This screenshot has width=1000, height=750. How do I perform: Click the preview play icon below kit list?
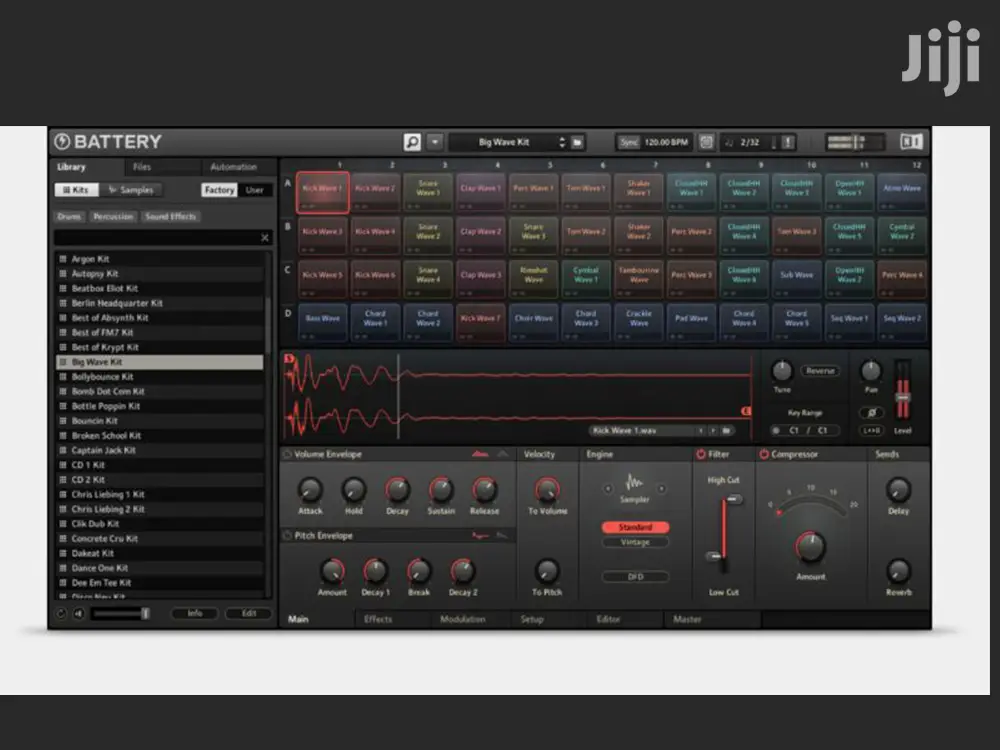tap(61, 614)
